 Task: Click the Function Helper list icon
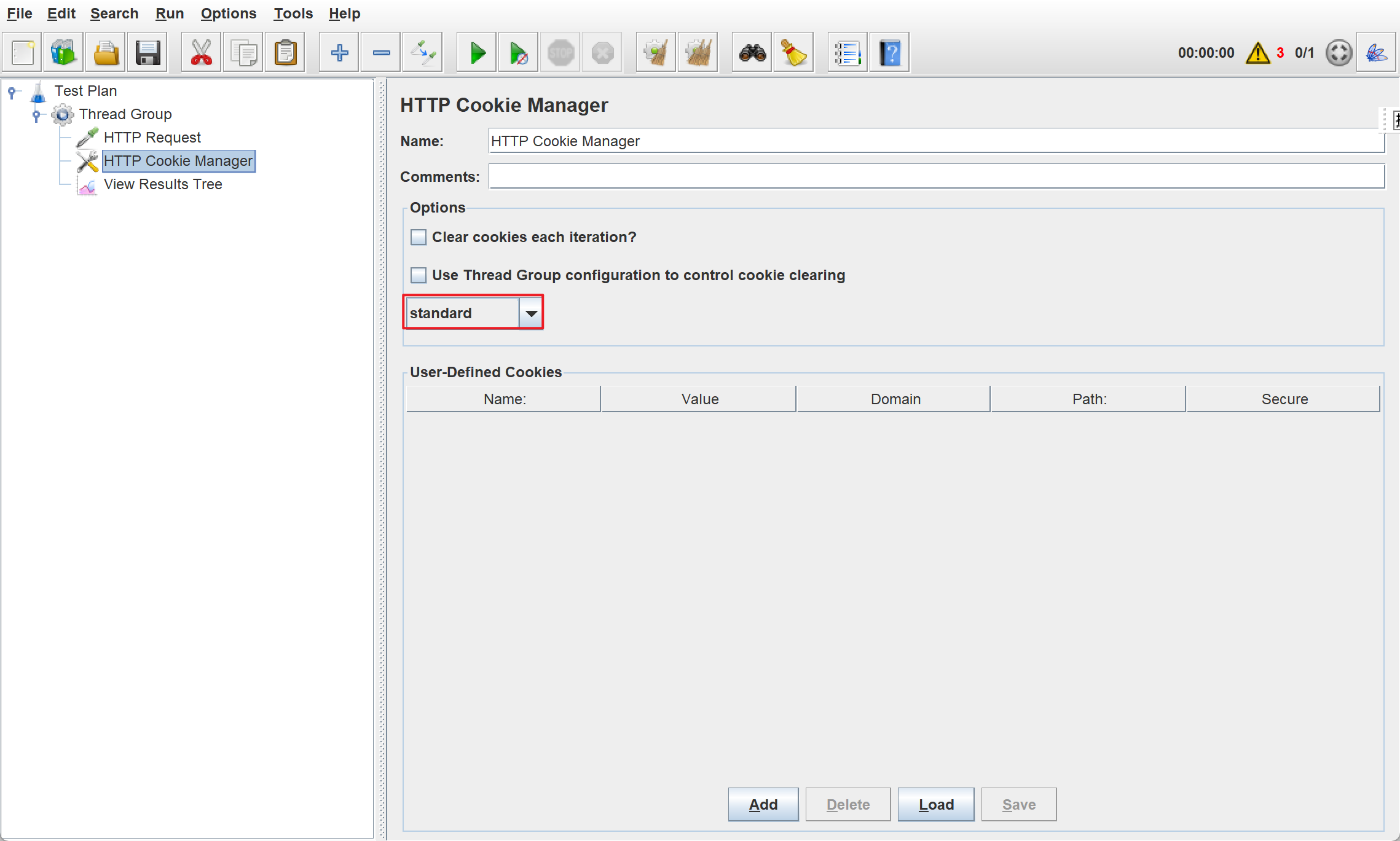click(x=847, y=53)
